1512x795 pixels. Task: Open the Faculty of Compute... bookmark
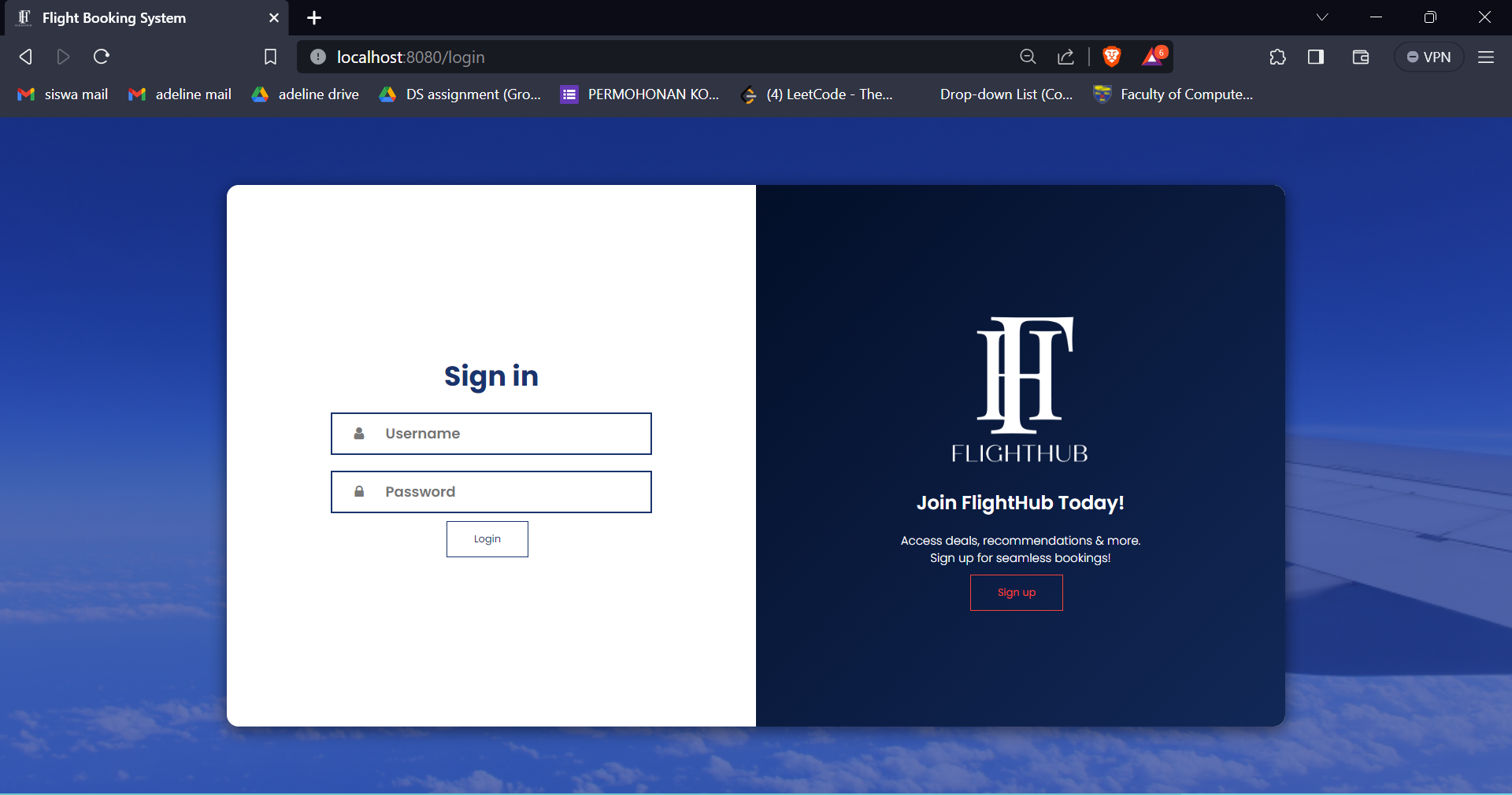point(1173,94)
